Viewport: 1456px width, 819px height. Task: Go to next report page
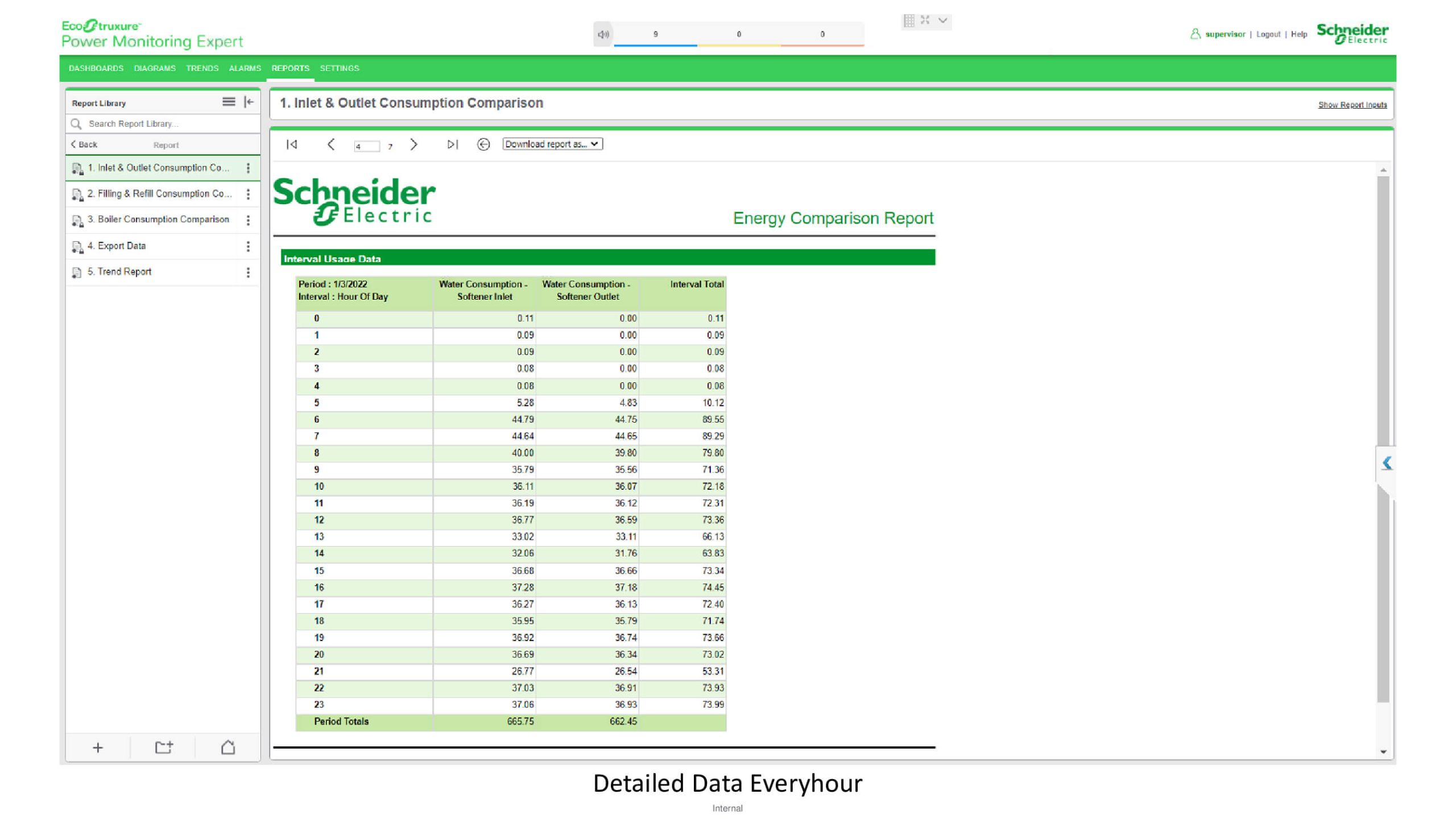click(x=413, y=144)
